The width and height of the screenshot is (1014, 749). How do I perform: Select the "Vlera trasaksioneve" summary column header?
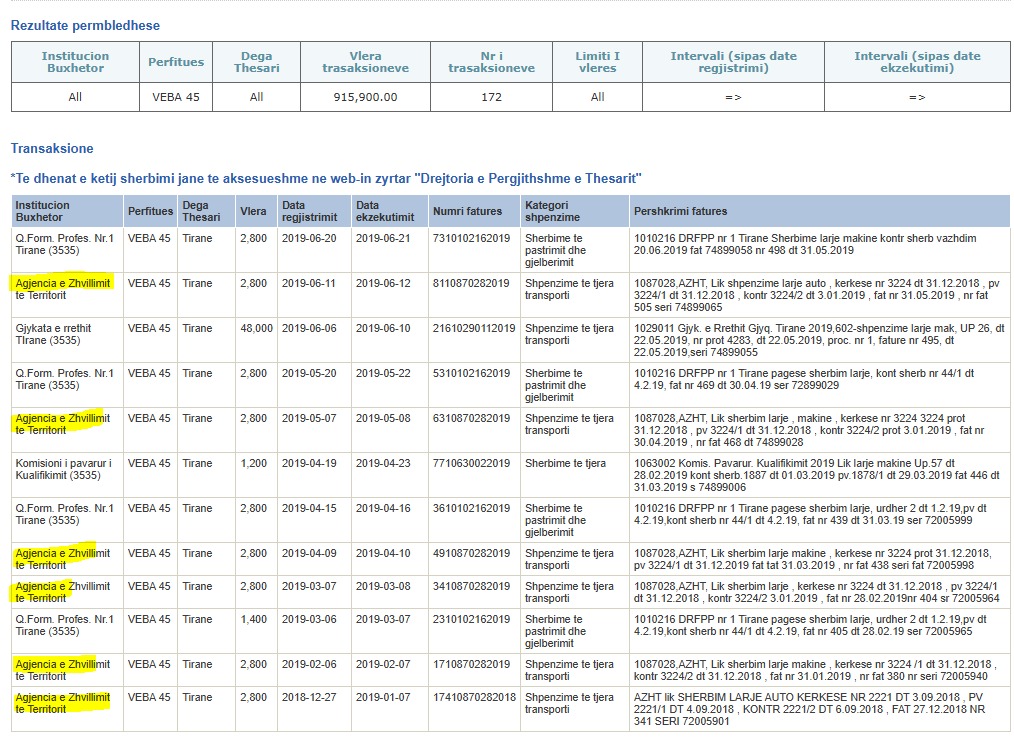pyautogui.click(x=365, y=62)
